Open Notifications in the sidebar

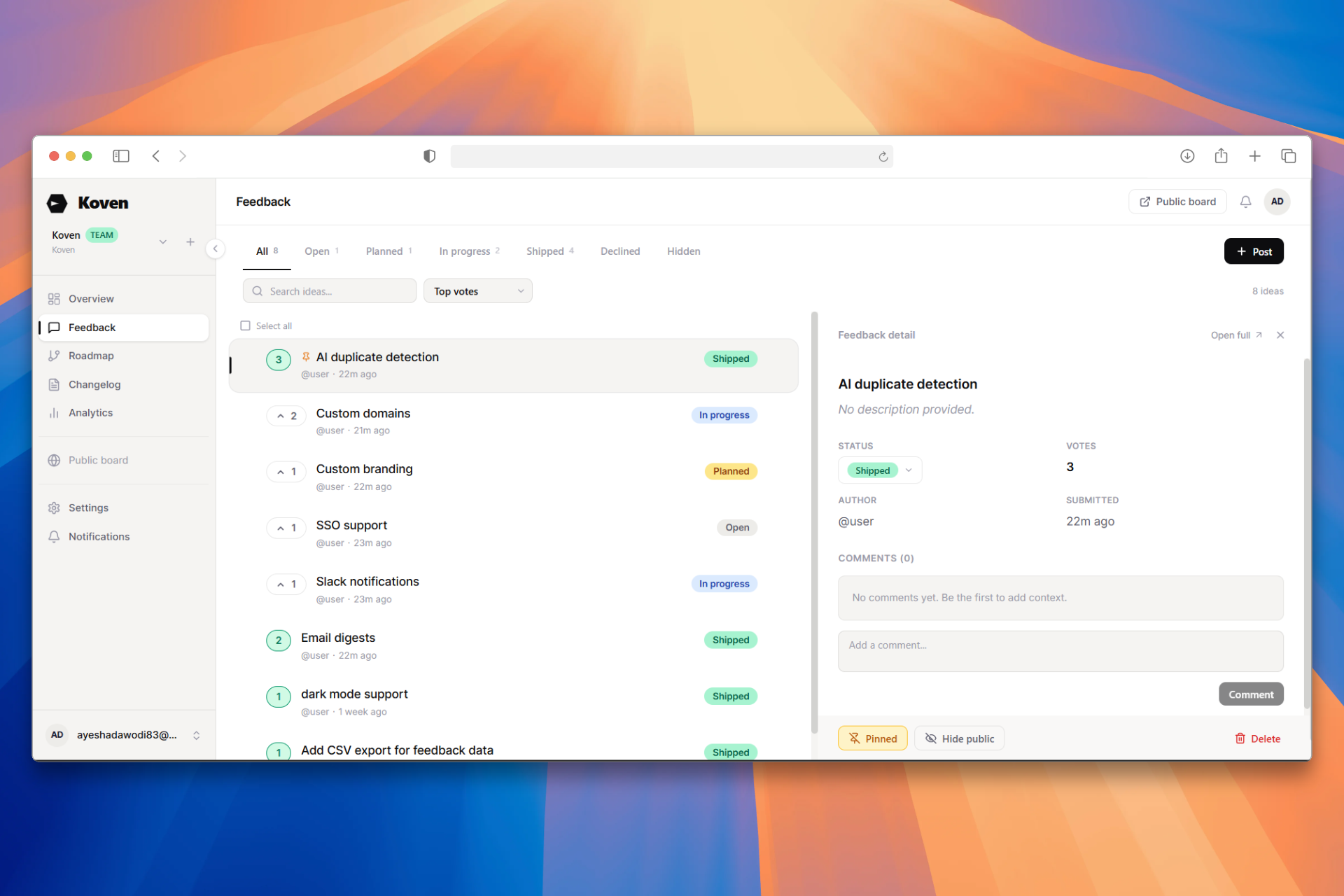[125, 537]
